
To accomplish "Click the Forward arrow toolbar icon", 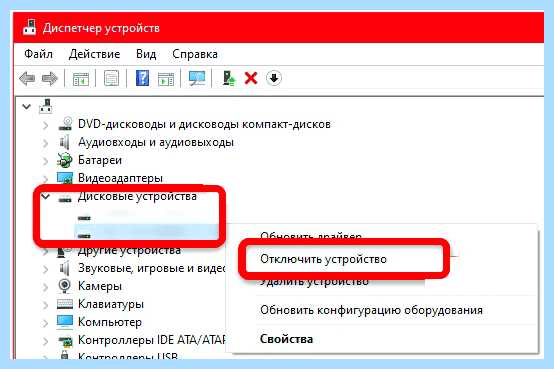I will (x=49, y=78).
